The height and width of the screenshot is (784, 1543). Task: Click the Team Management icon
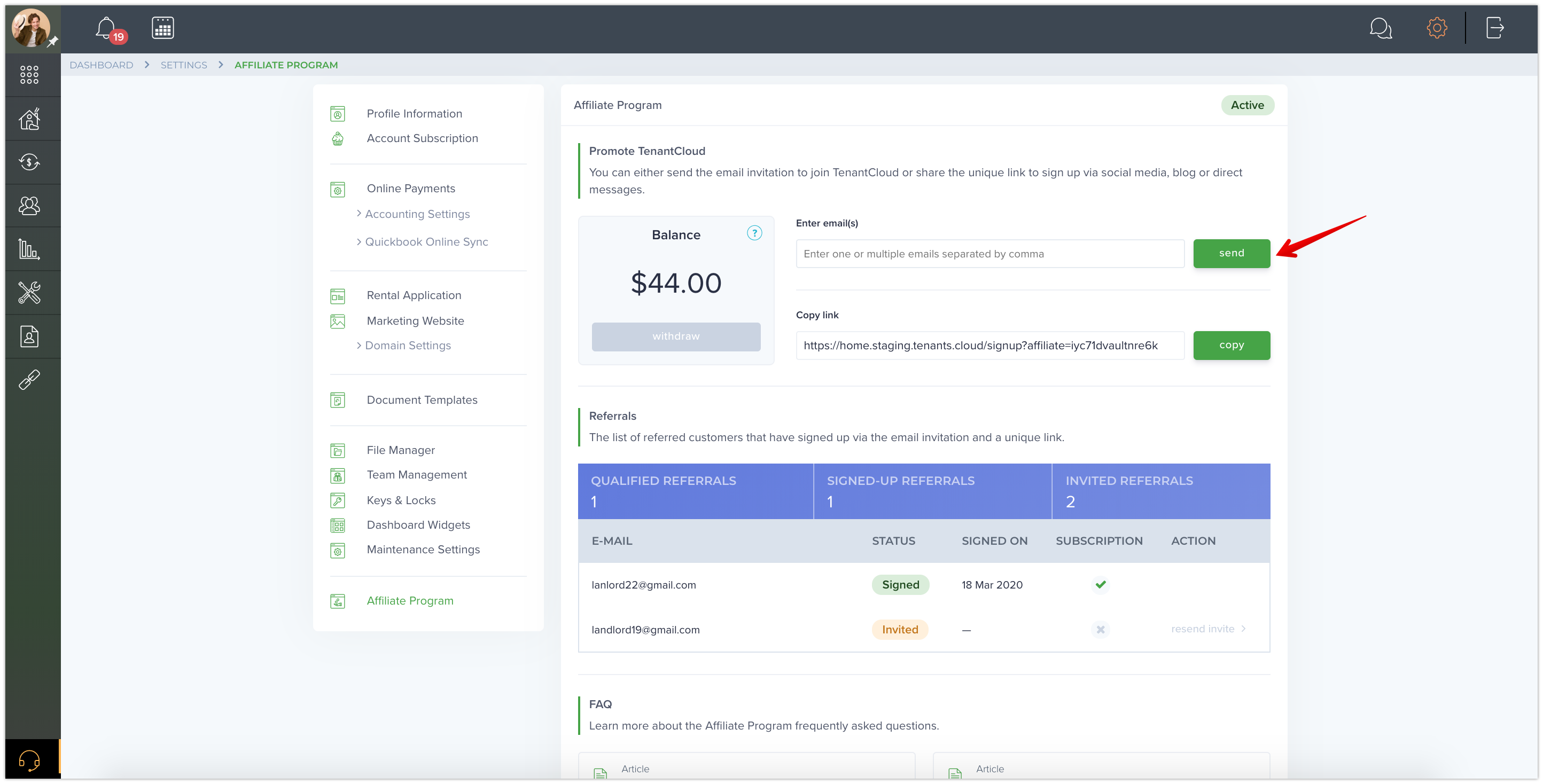(338, 475)
